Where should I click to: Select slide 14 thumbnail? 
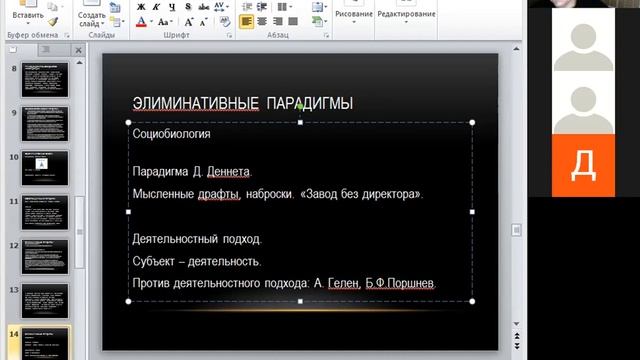click(x=45, y=343)
